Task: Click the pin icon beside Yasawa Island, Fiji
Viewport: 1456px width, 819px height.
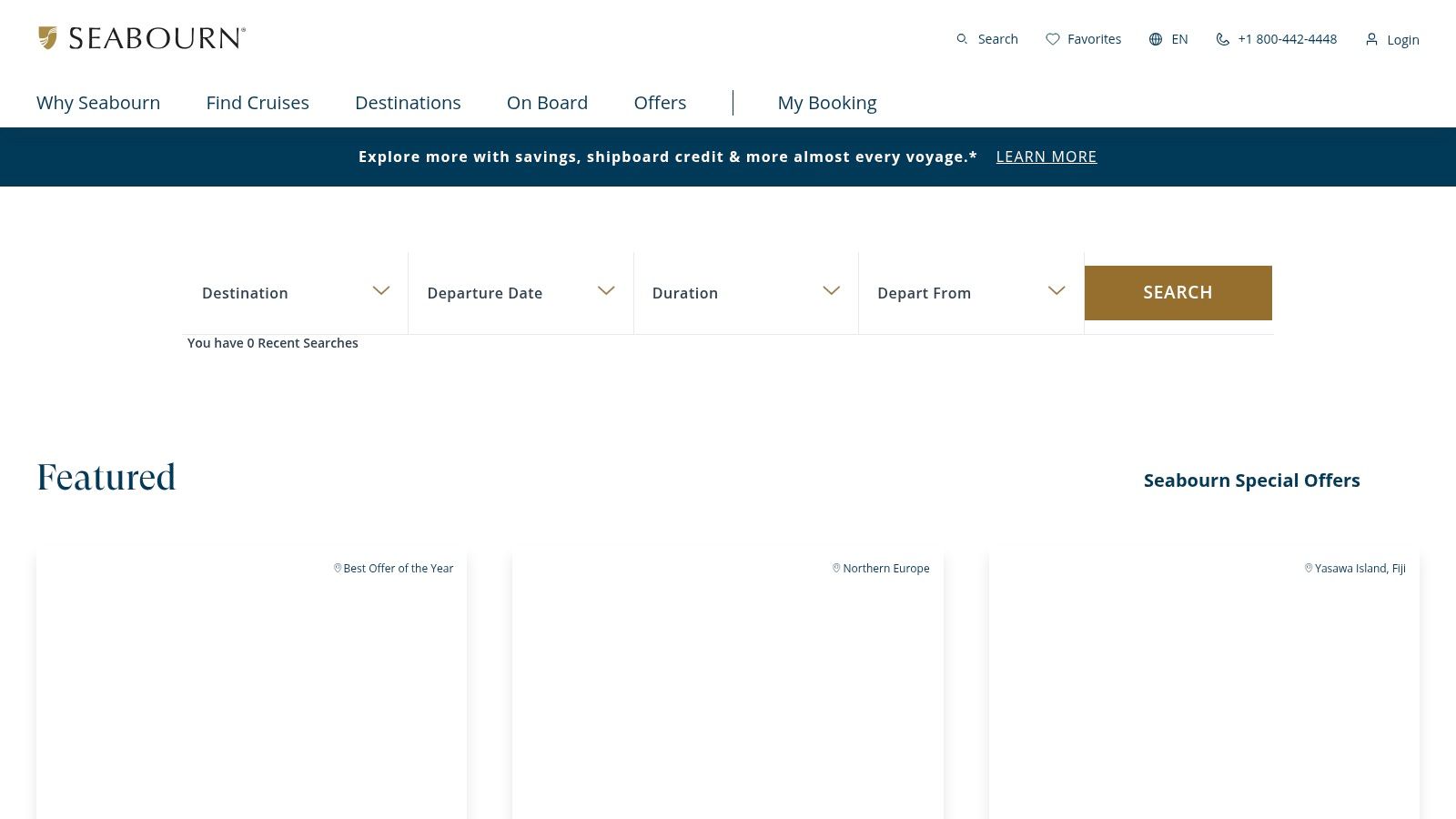Action: click(x=1309, y=568)
